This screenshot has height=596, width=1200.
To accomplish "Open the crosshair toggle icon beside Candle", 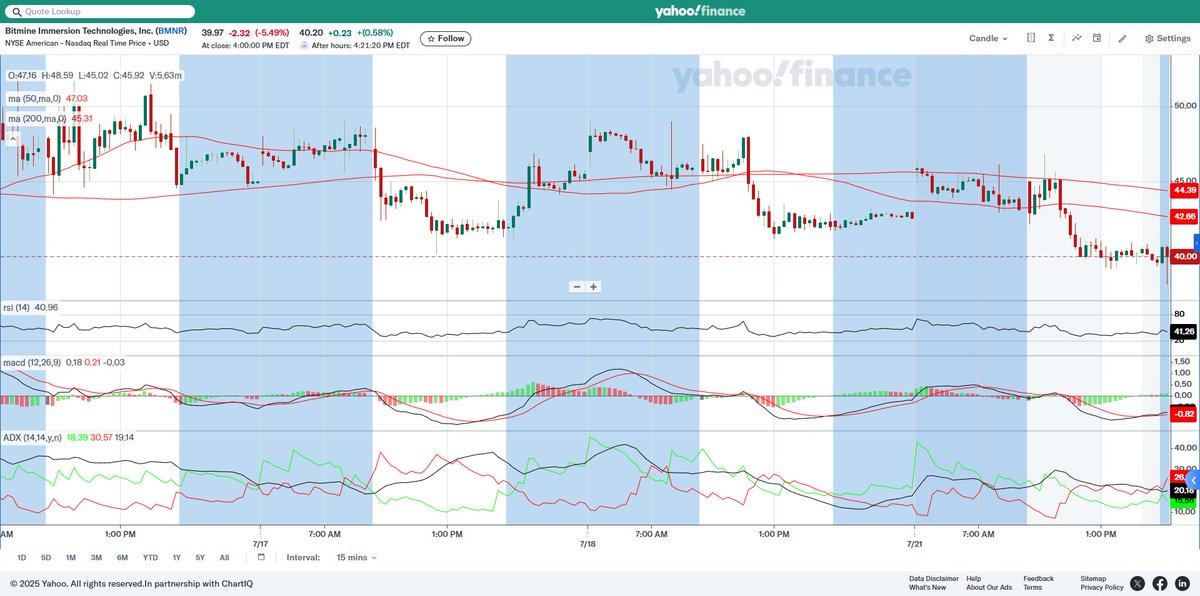I will click(x=1031, y=38).
